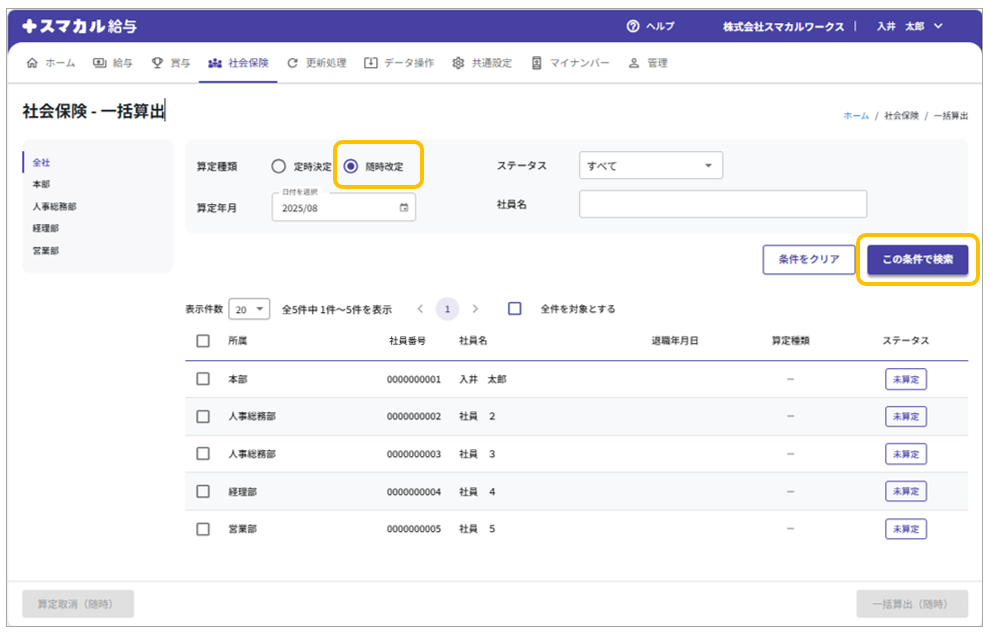Click the 給与 payroll icon
Viewport: 989px width, 632px height.
100,63
